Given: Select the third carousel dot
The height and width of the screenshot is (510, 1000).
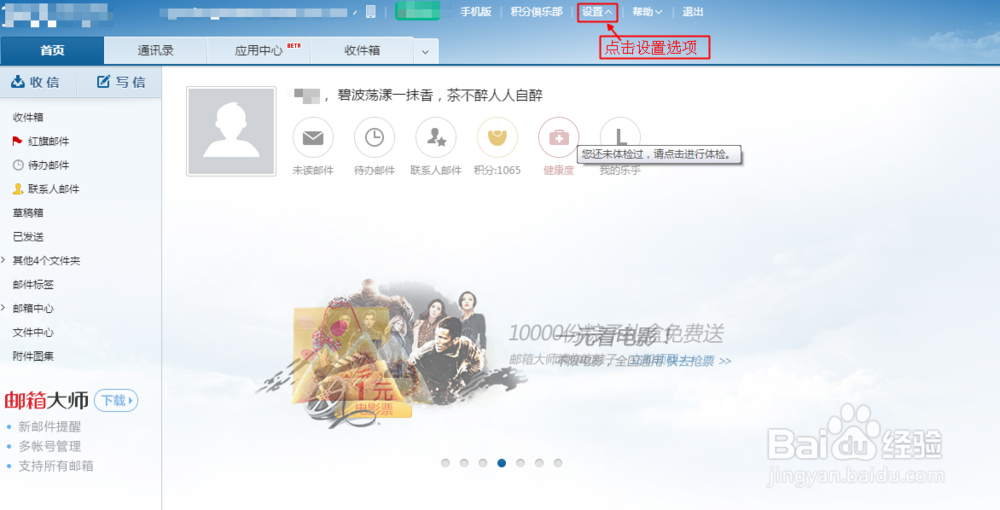Looking at the screenshot, I should tap(483, 463).
